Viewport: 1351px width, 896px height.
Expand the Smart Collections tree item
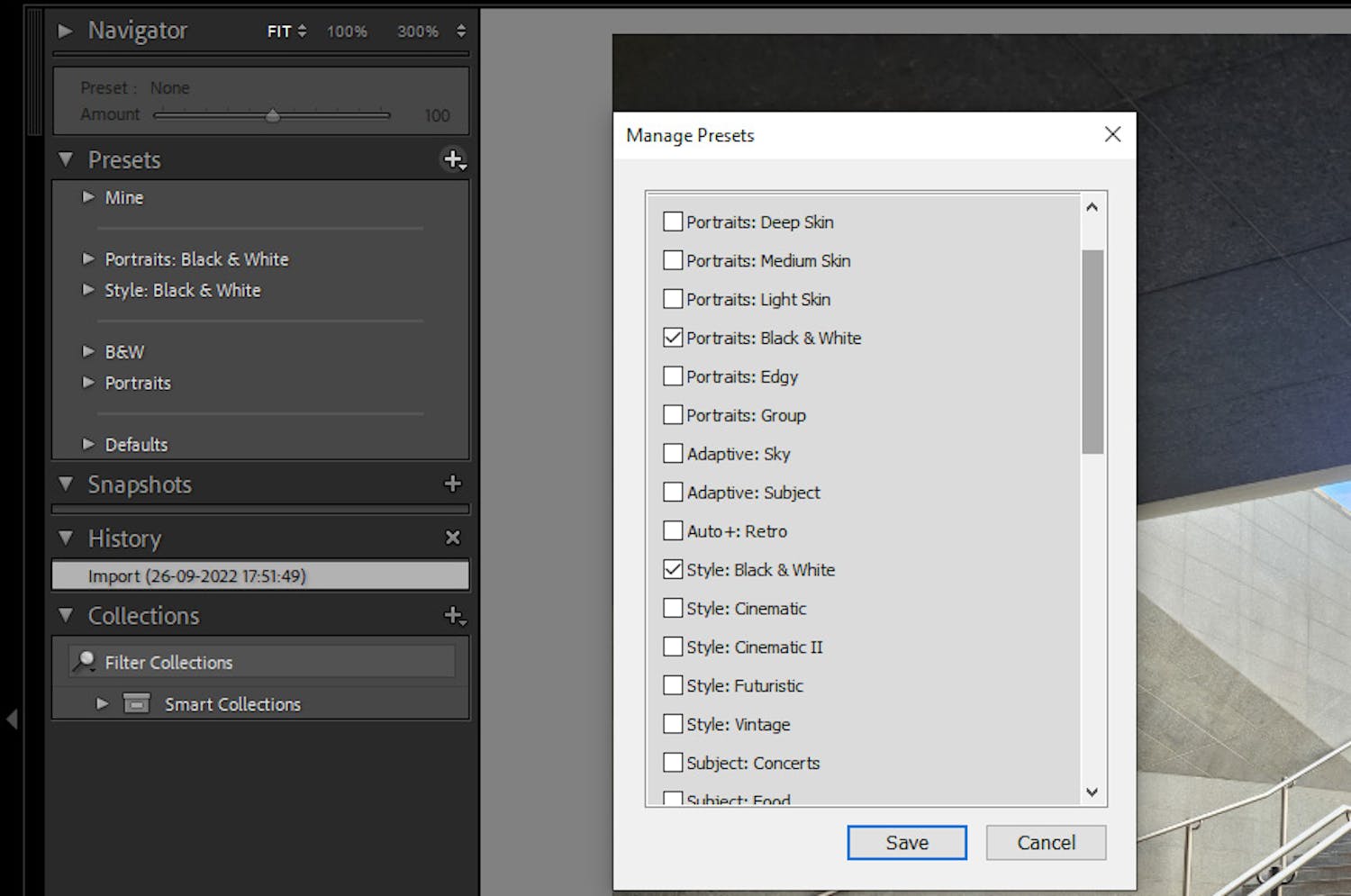[x=102, y=703]
